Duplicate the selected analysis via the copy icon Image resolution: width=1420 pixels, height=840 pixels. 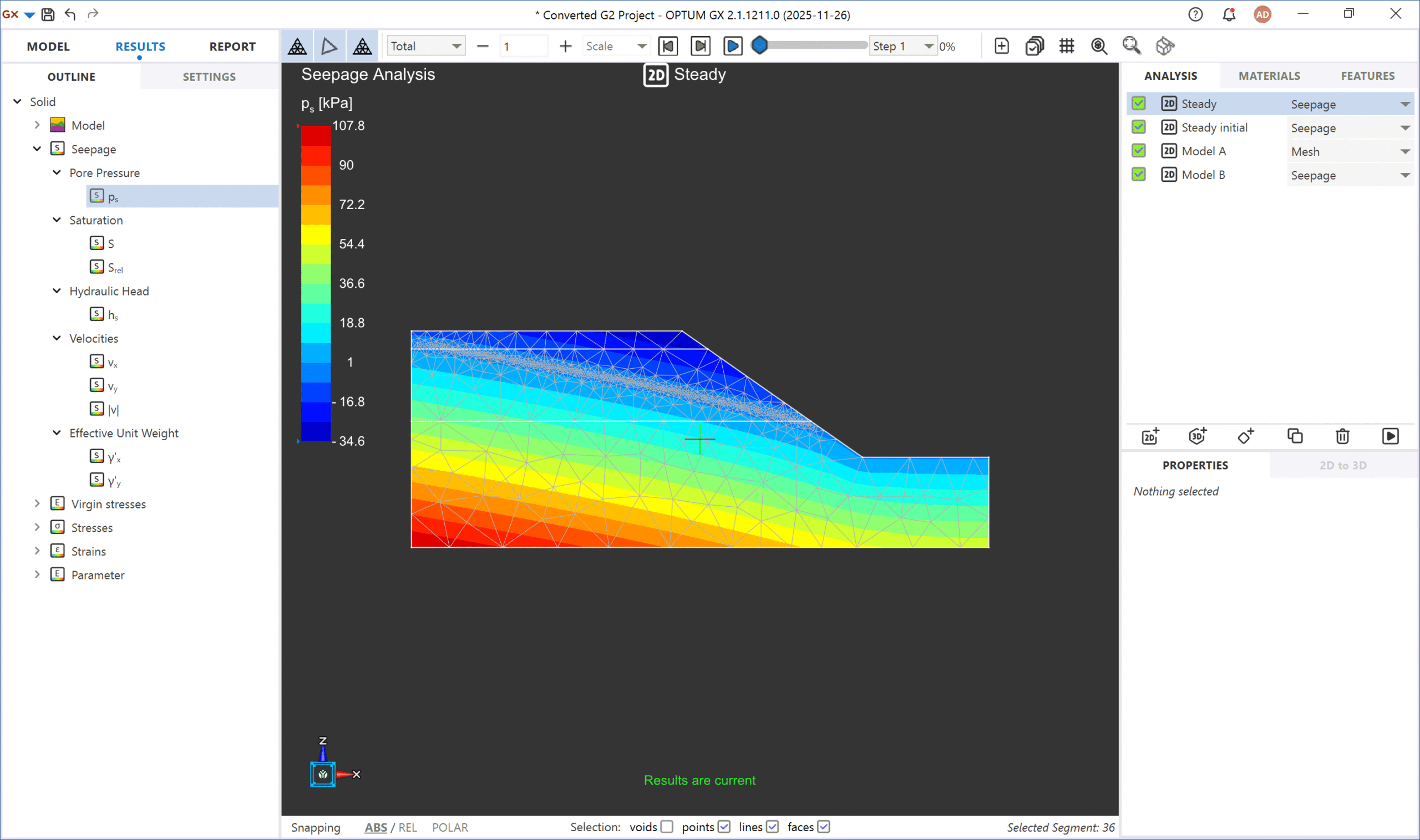pos(1295,436)
